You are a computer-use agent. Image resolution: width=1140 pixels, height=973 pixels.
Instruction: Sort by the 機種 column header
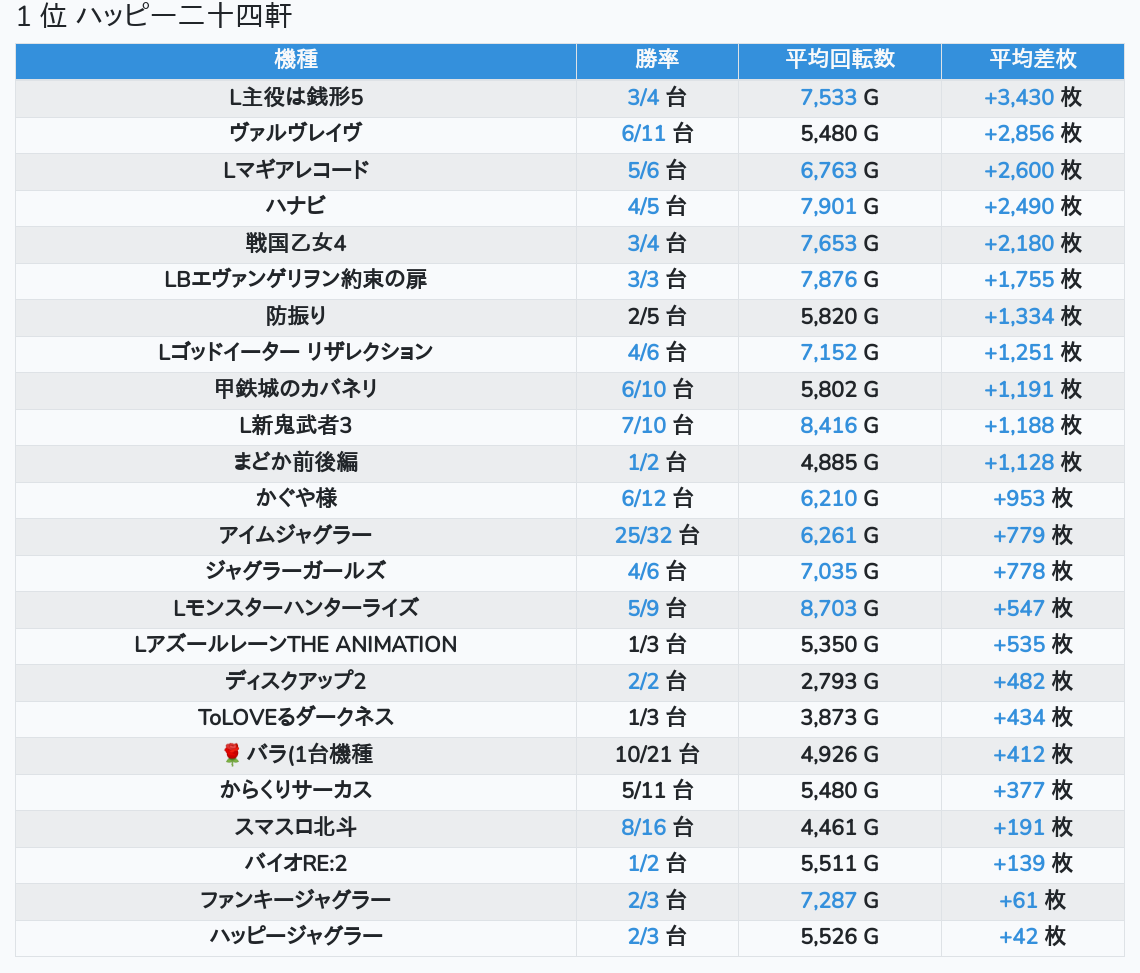(x=295, y=59)
